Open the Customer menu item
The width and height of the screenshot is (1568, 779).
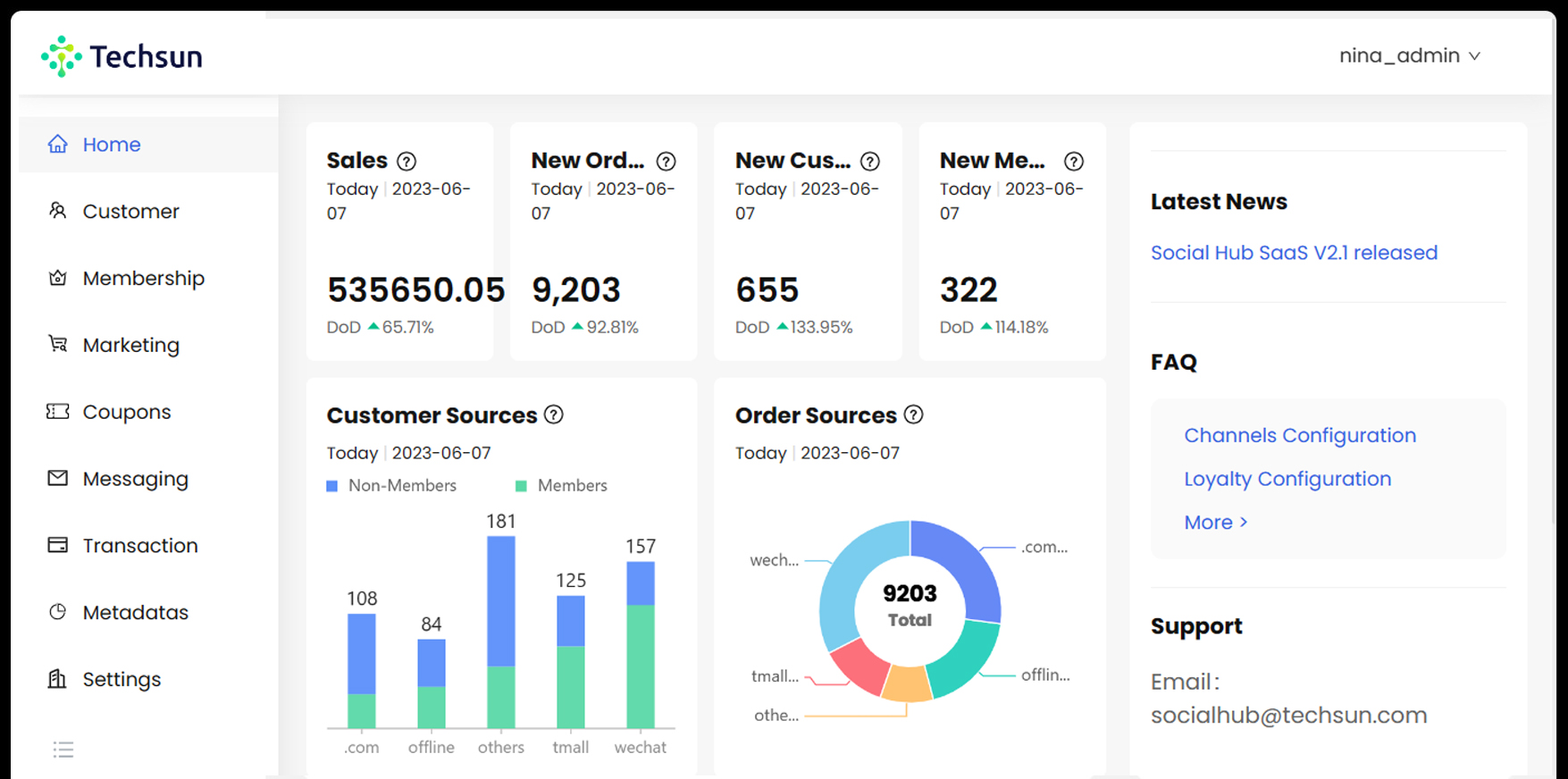[x=130, y=212]
